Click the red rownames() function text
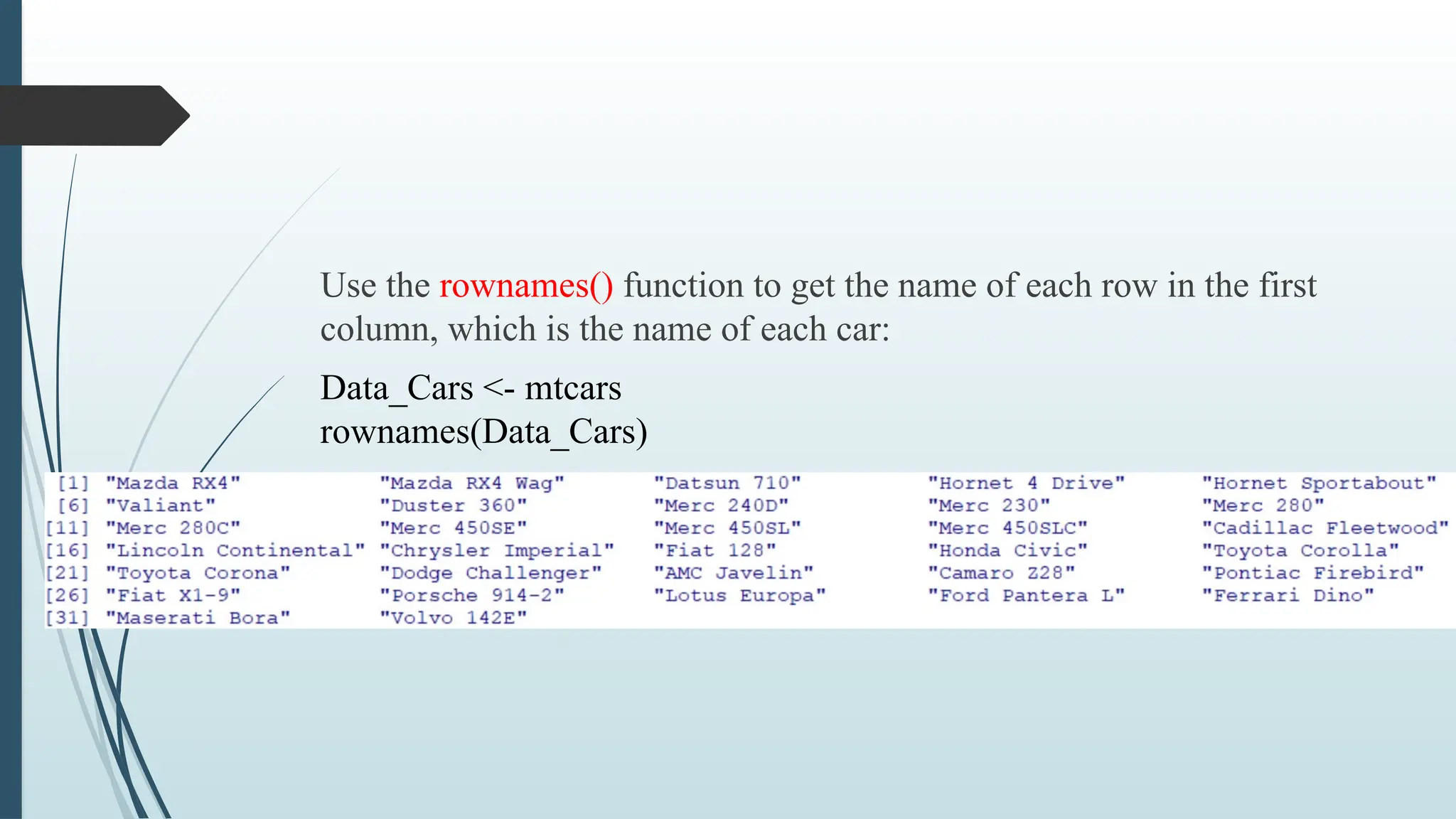Viewport: 1456px width, 819px height. (526, 286)
